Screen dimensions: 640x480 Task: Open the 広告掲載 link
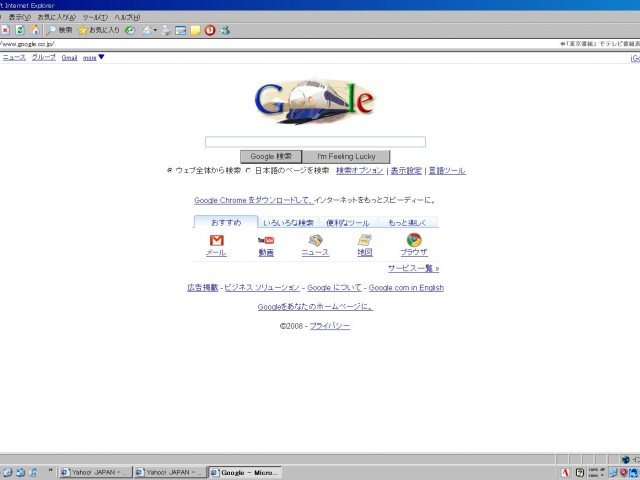[202, 288]
